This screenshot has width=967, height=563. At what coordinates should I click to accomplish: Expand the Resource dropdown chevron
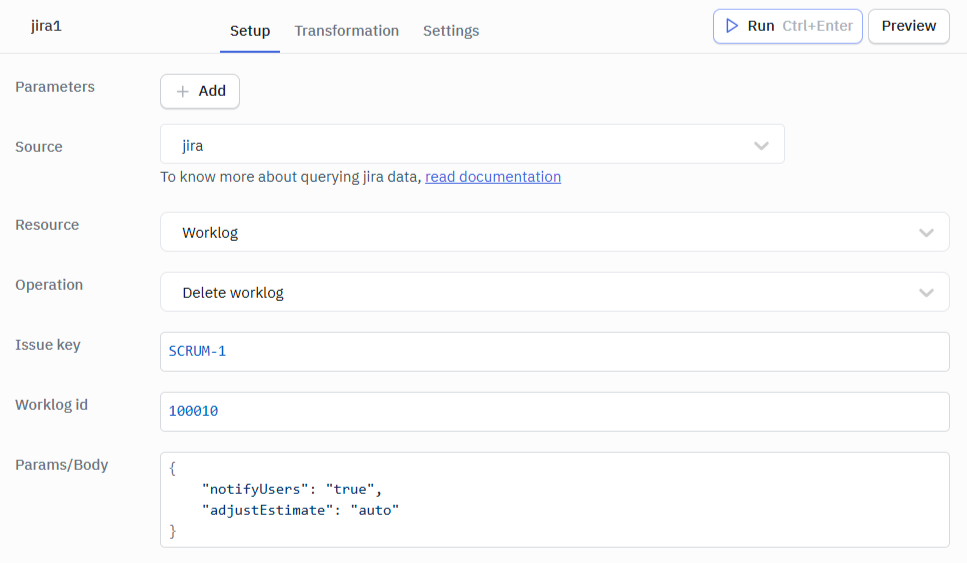point(926,232)
